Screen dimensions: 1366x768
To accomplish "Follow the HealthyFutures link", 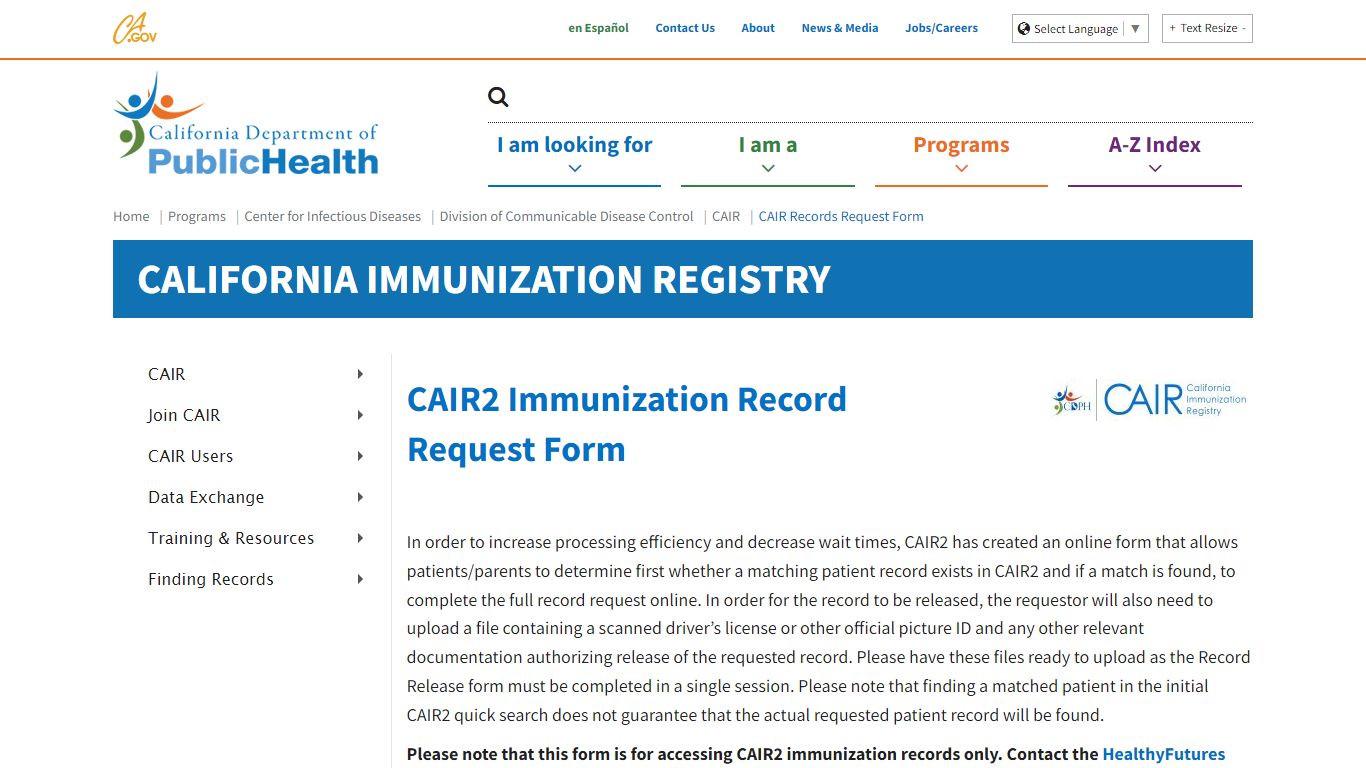I will click(x=1164, y=754).
